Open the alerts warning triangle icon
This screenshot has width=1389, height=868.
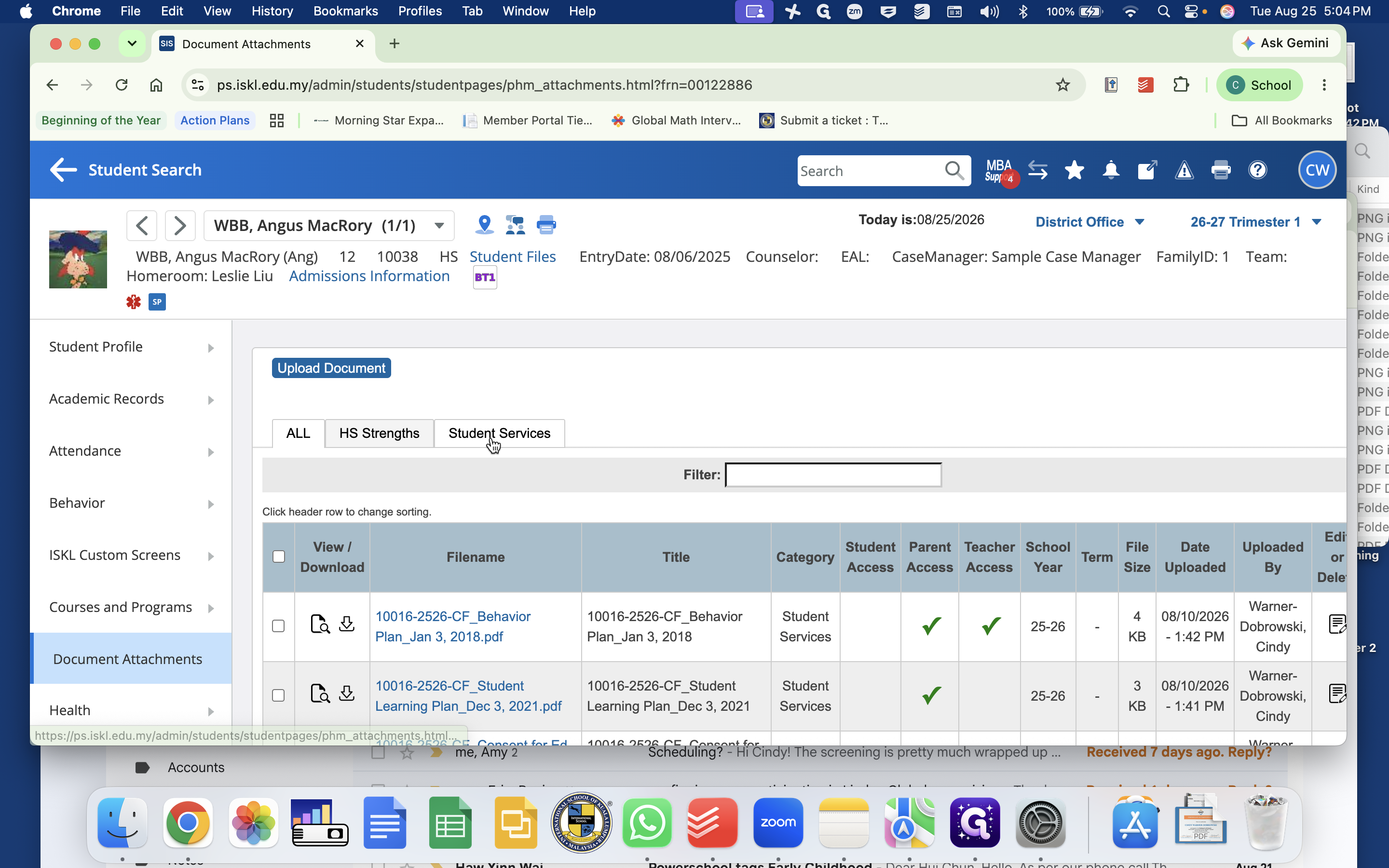coord(1184,171)
